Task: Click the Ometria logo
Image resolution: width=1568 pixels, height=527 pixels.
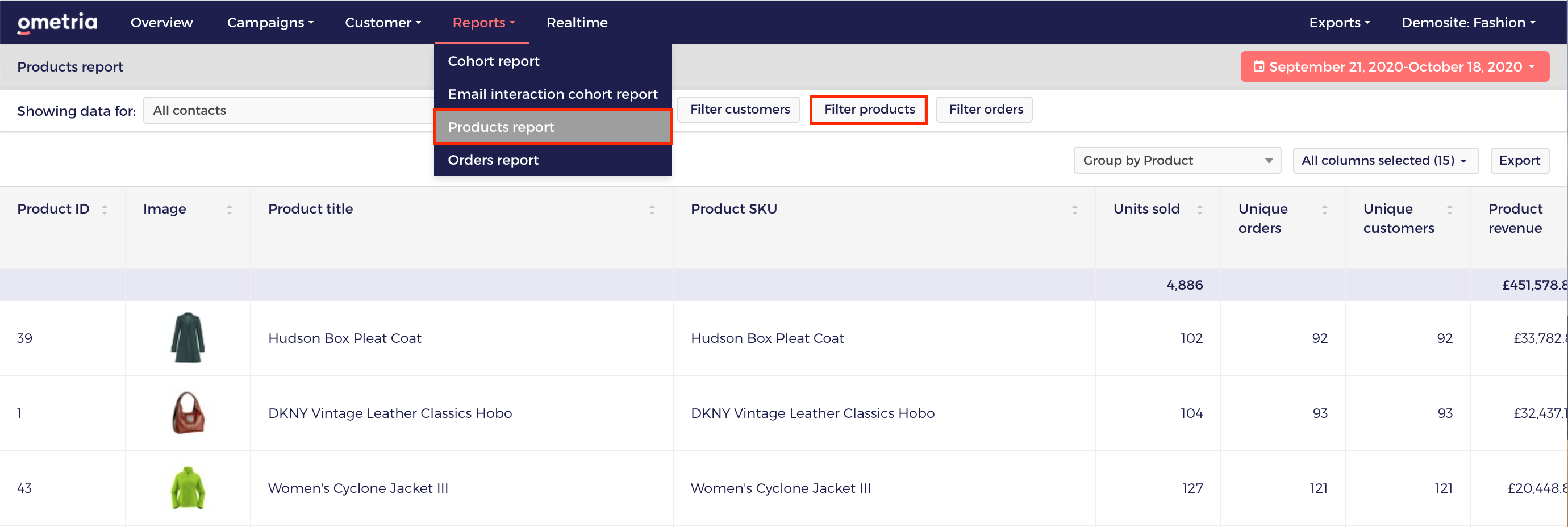Action: (x=57, y=23)
